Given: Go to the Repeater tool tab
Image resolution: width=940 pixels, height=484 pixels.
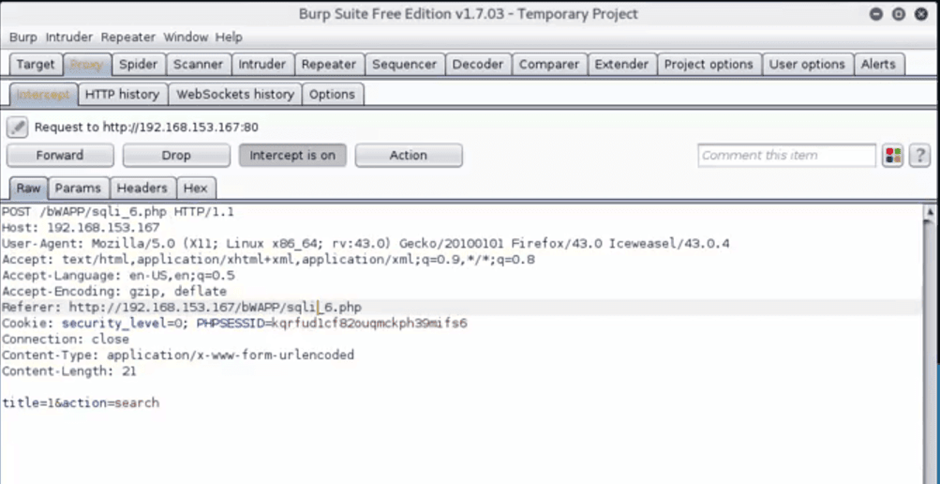Looking at the screenshot, I should [x=328, y=64].
